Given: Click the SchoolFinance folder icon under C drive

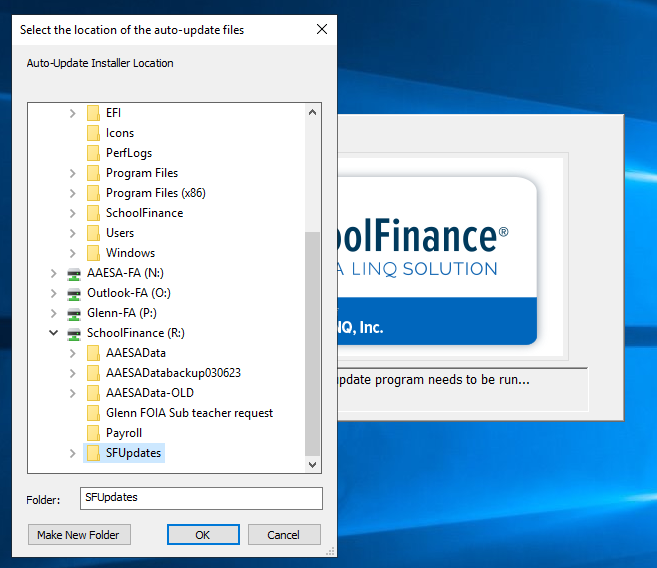Looking at the screenshot, I should click(93, 213).
